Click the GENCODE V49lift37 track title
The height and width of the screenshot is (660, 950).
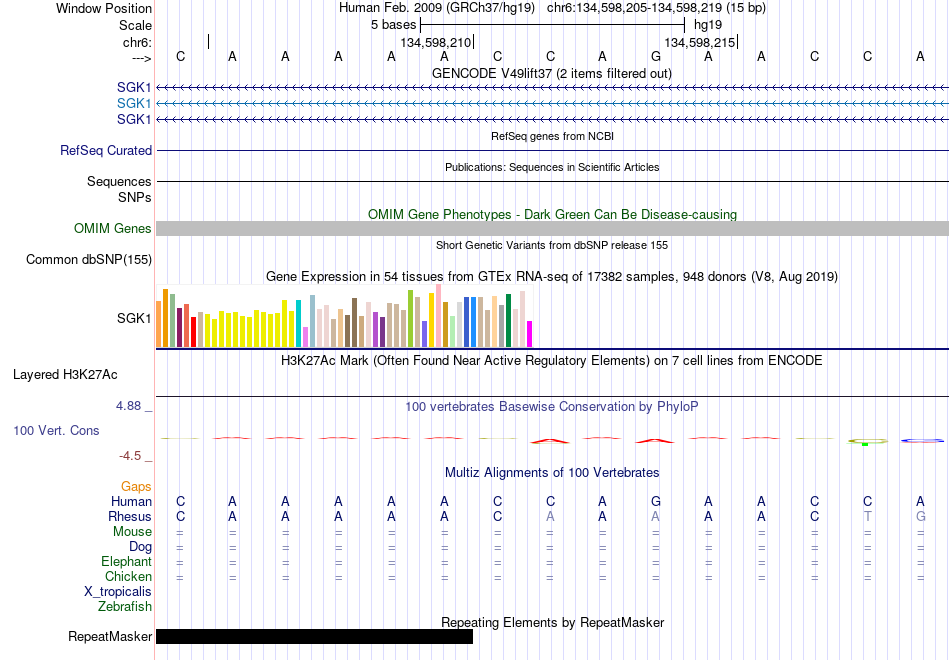tap(551, 73)
